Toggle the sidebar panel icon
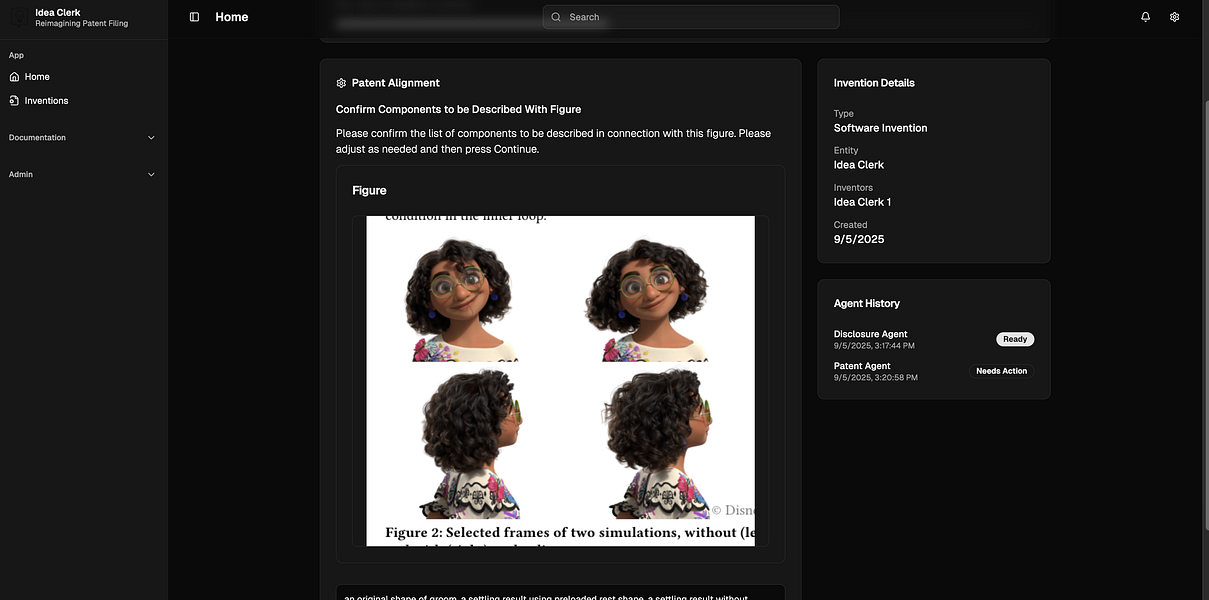 tap(194, 17)
